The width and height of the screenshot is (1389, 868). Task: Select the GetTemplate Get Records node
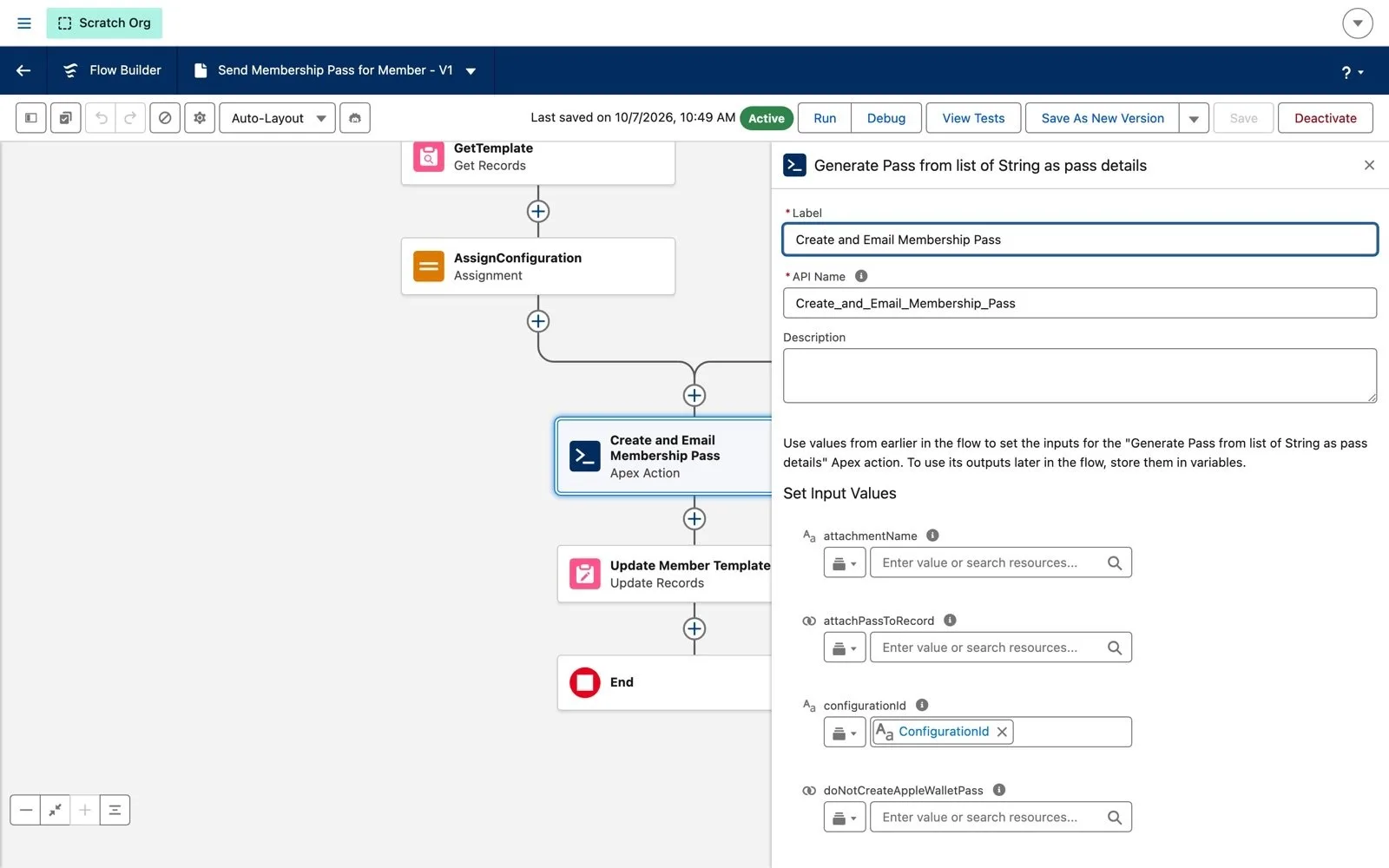click(538, 161)
